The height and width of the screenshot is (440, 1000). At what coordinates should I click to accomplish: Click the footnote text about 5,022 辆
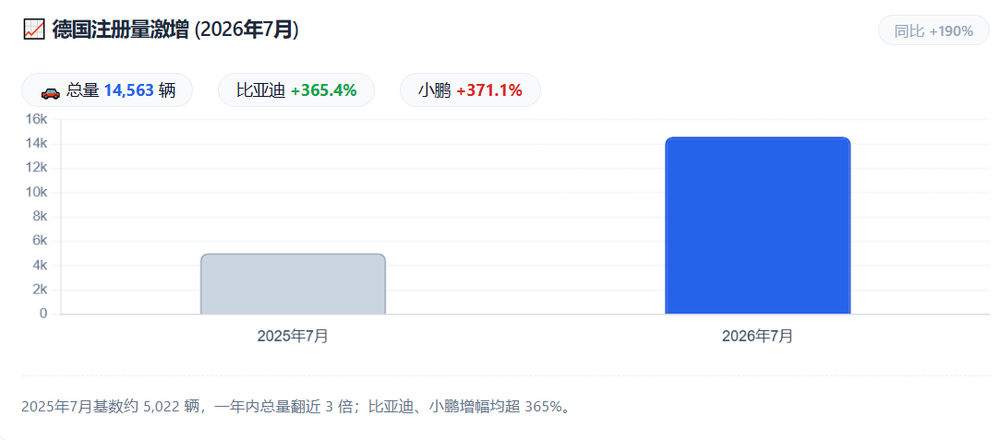pyautogui.click(x=296, y=406)
